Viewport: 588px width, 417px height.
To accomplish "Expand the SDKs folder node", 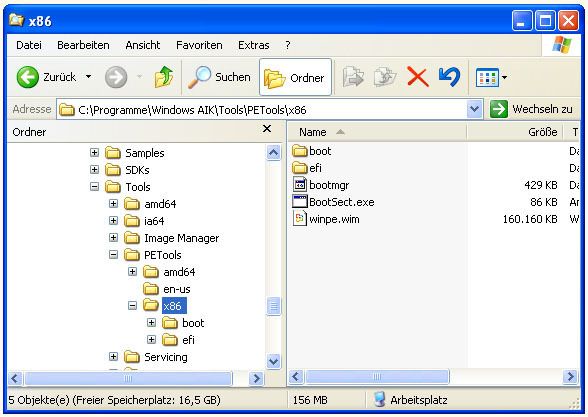I will coord(94,170).
